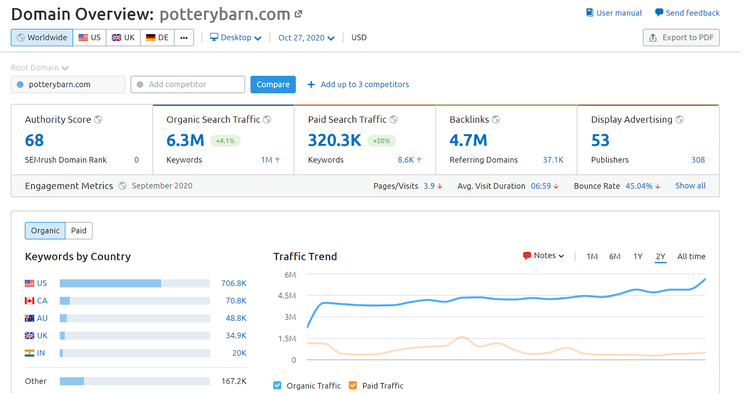Image resolution: width=750 pixels, height=393 pixels.
Task: Click globe icon next to Display Advertising
Action: tap(680, 120)
